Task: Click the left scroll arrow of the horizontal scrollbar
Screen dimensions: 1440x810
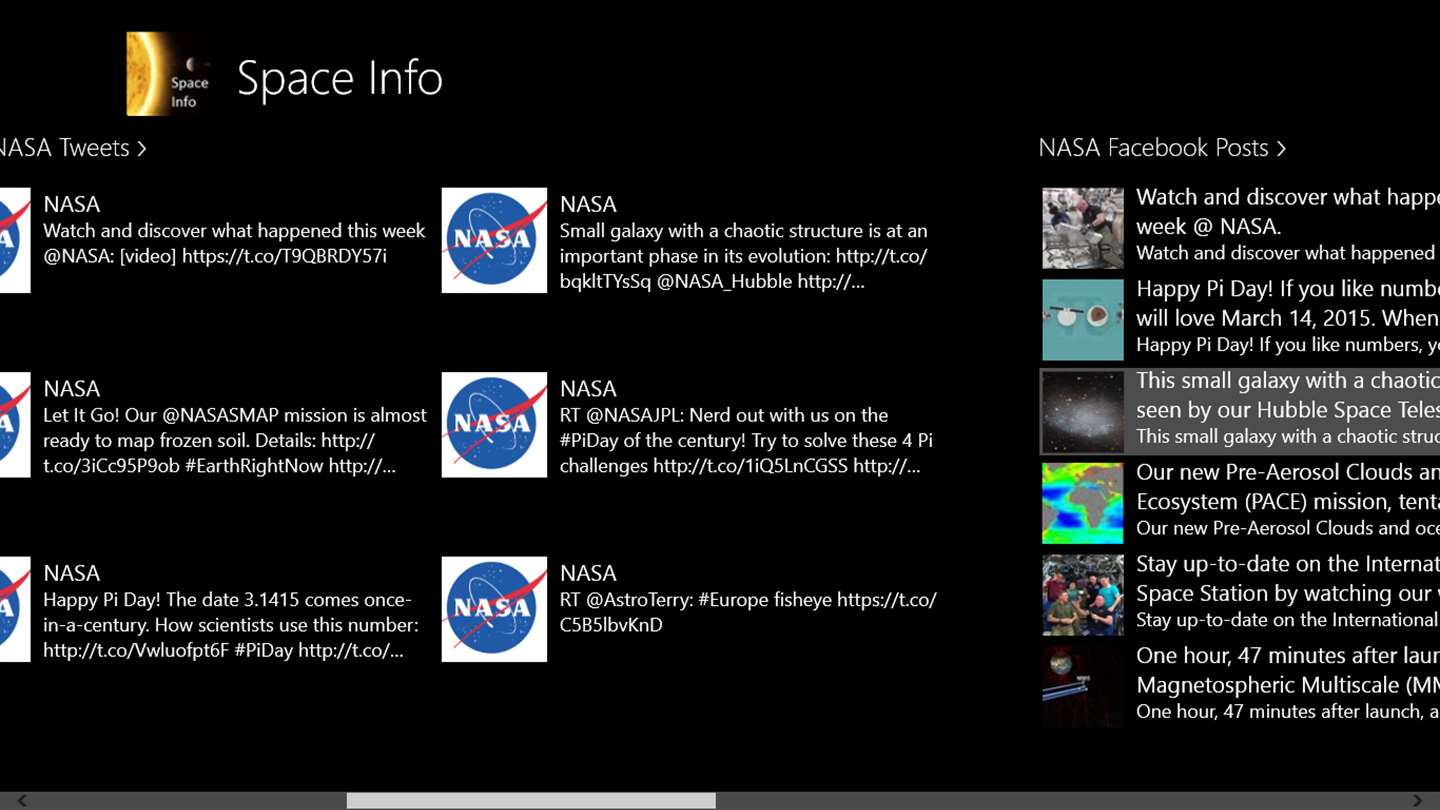Action: pos(22,801)
